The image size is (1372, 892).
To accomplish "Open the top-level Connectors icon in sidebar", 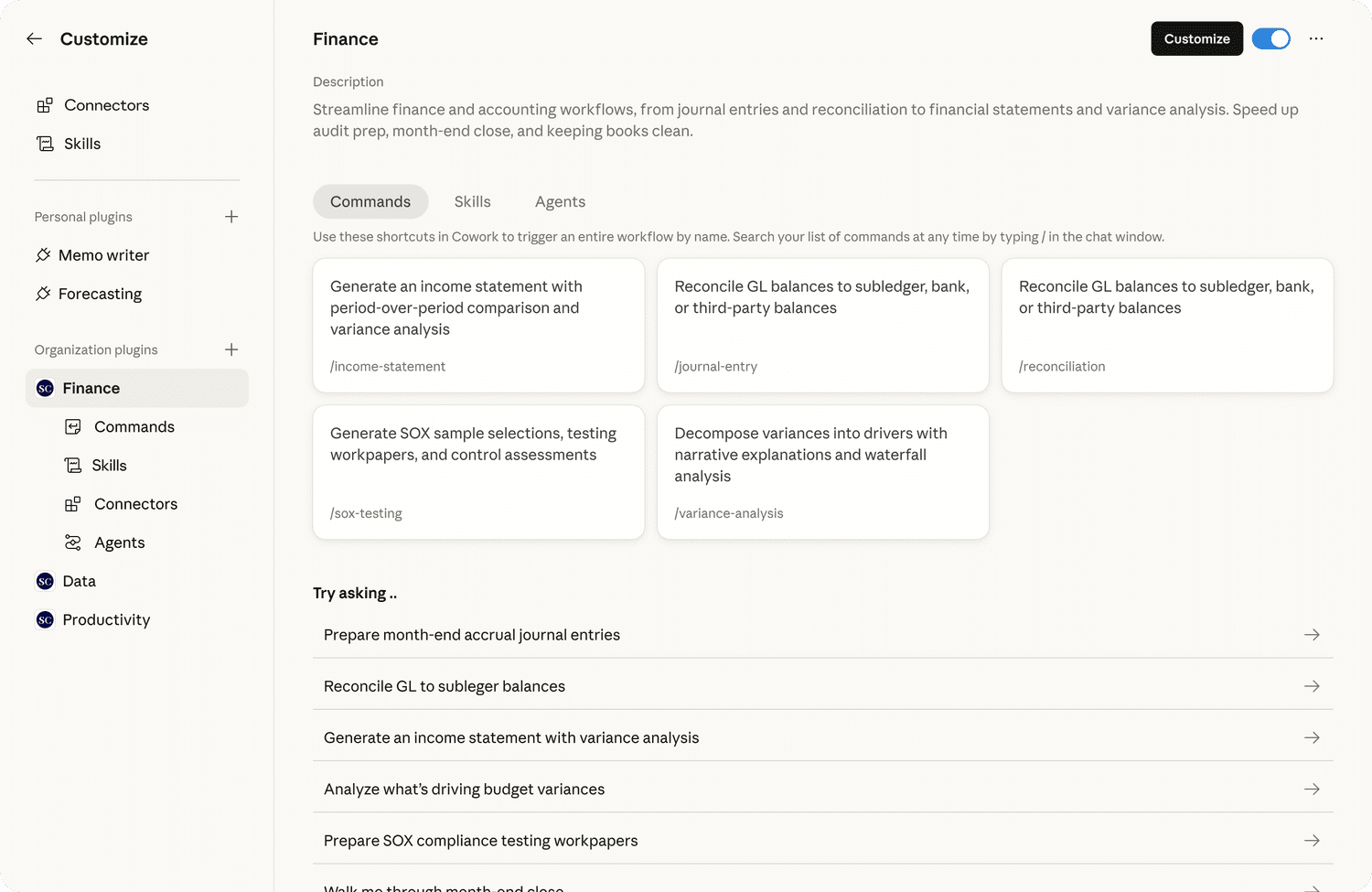I will click(x=45, y=105).
